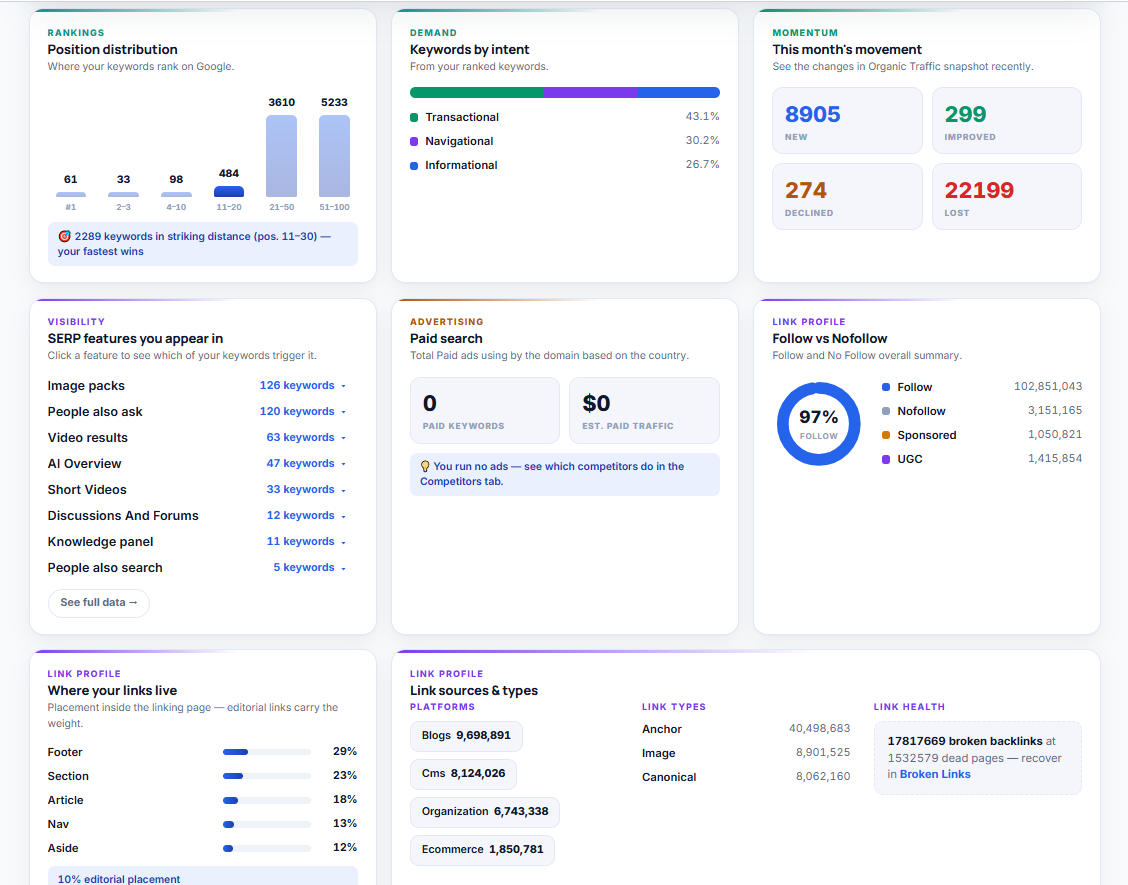The width and height of the screenshot is (1128, 885).
Task: Click the Organization 6,743,338 platform chip
Action: click(x=485, y=812)
